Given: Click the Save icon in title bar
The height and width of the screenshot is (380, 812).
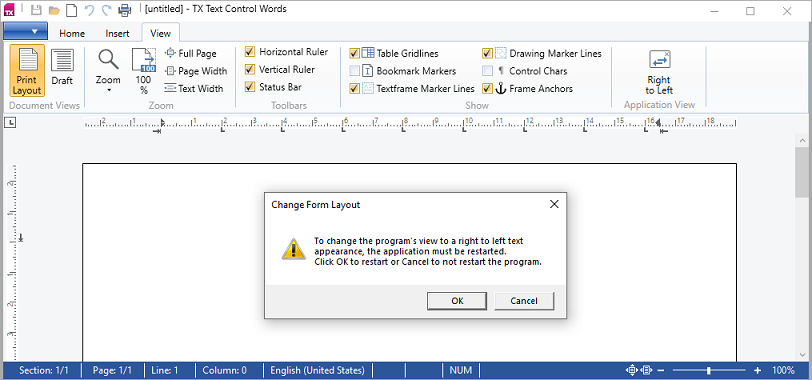Looking at the screenshot, I should click(36, 10).
